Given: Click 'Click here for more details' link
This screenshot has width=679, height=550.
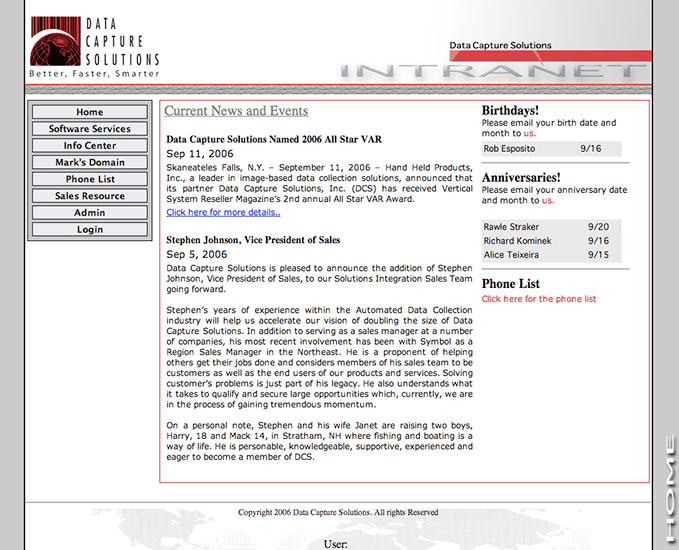Looking at the screenshot, I should 223,212.
